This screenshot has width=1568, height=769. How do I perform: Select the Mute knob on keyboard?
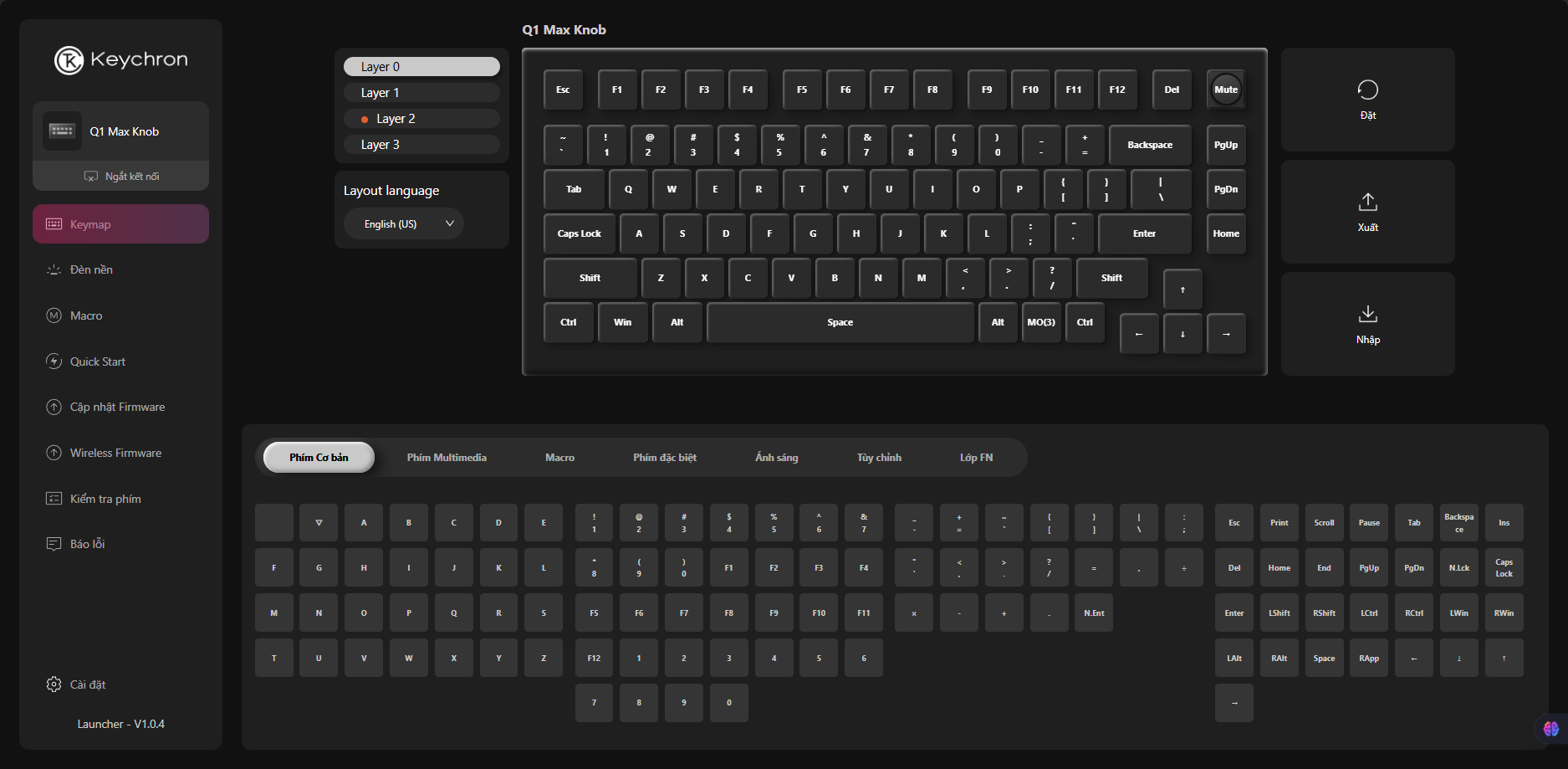coord(1226,90)
